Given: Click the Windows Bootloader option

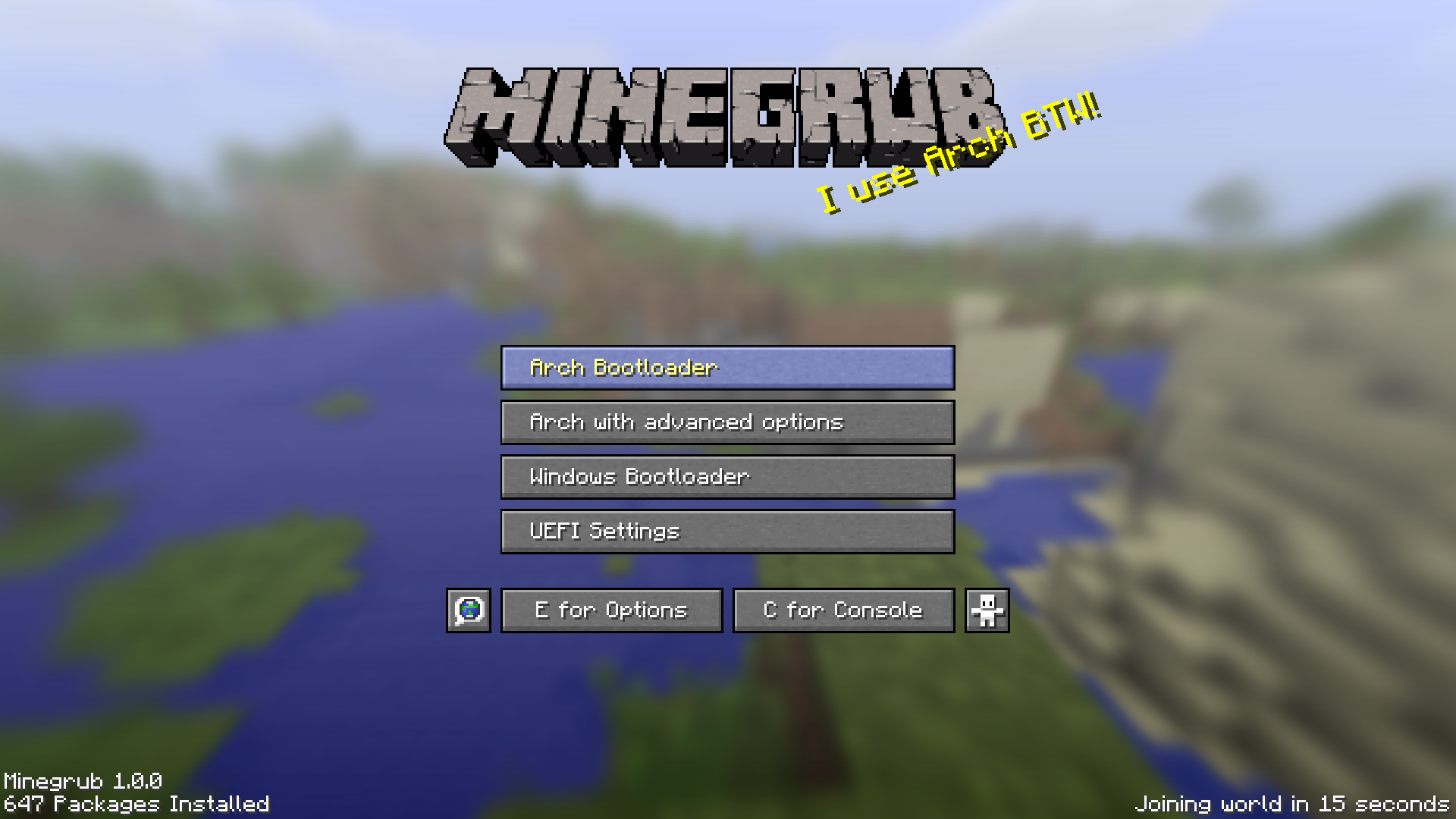Looking at the screenshot, I should [x=728, y=476].
